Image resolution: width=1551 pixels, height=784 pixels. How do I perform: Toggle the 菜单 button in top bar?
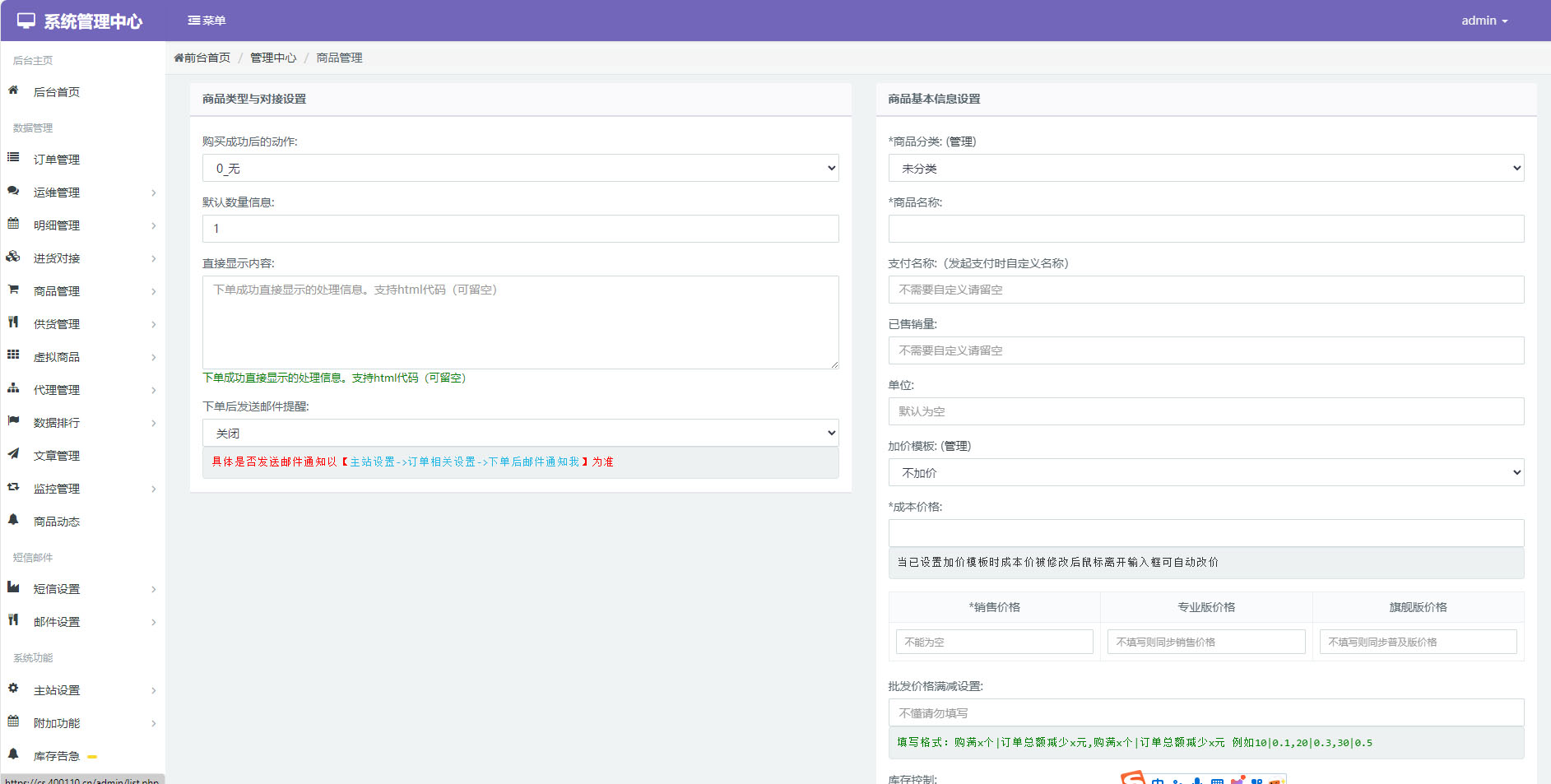point(207,21)
